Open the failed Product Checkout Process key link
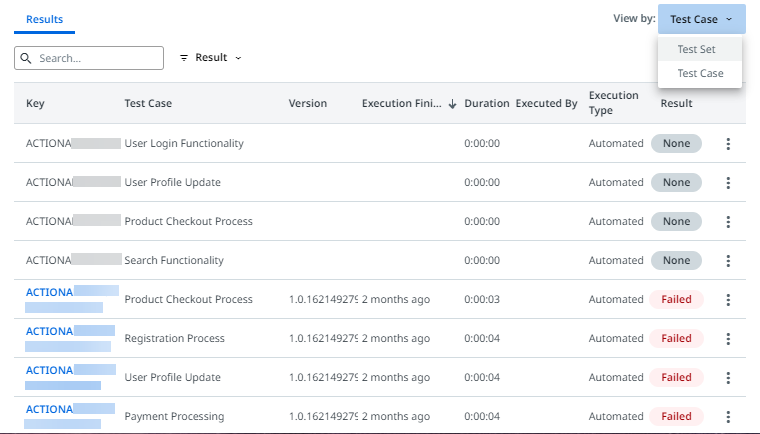Viewport: 760px width, 434px height. click(x=48, y=292)
